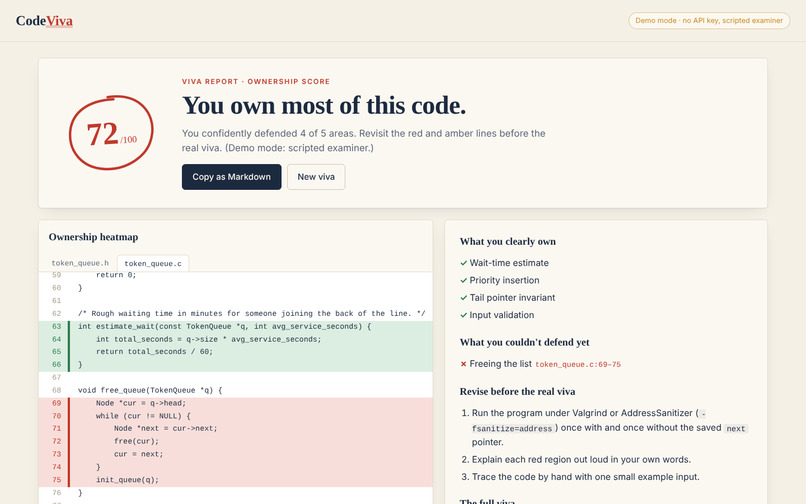The image size is (806, 504).
Task: Click line 73 'cur = next;' code
Action: 138,454
